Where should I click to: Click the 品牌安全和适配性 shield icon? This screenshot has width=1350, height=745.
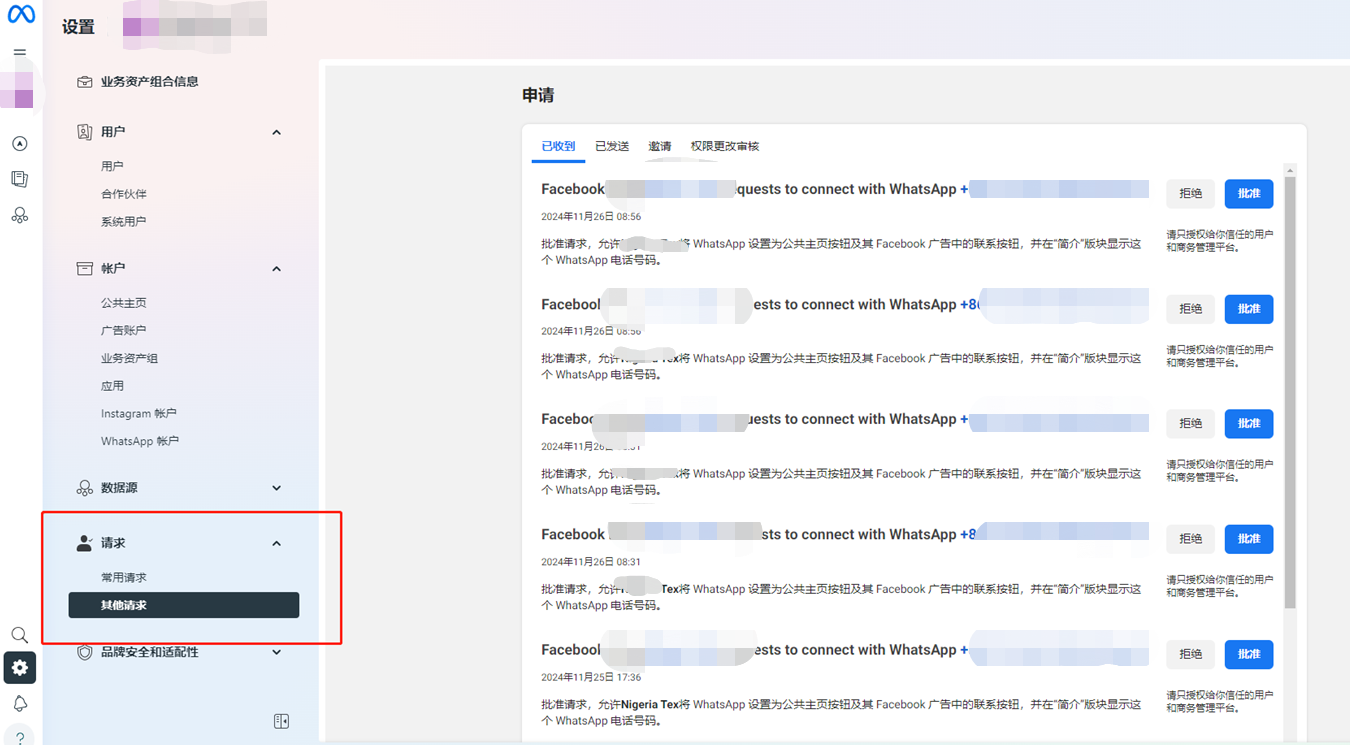coord(85,652)
